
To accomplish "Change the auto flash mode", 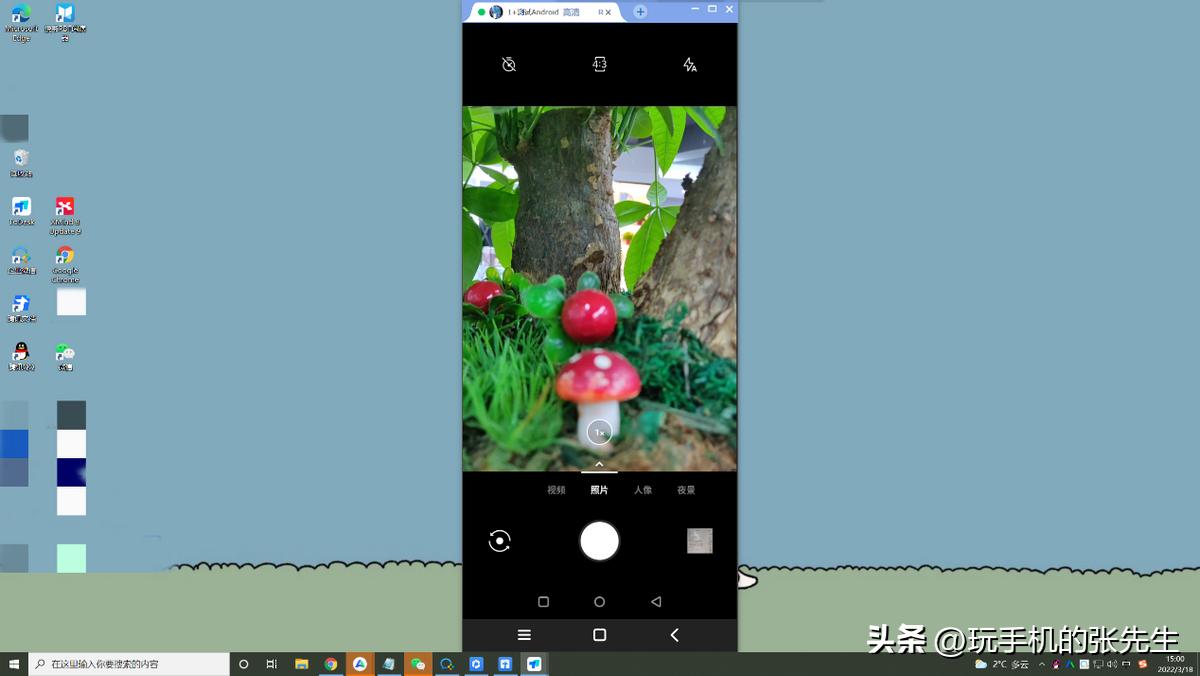I will pyautogui.click(x=687, y=63).
